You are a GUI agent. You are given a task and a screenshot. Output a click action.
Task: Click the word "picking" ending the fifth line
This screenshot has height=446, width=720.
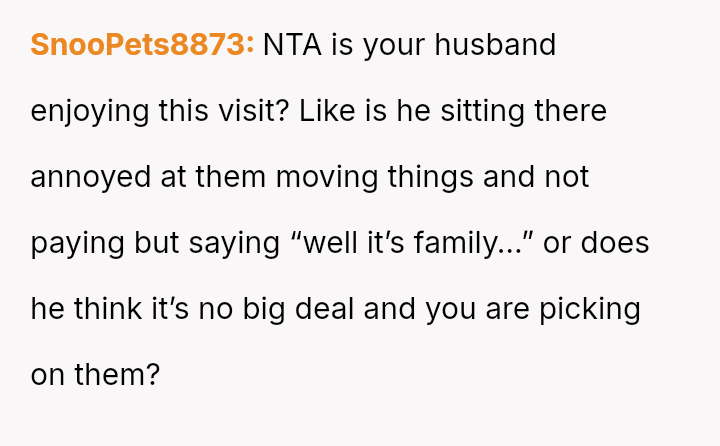tap(590, 309)
